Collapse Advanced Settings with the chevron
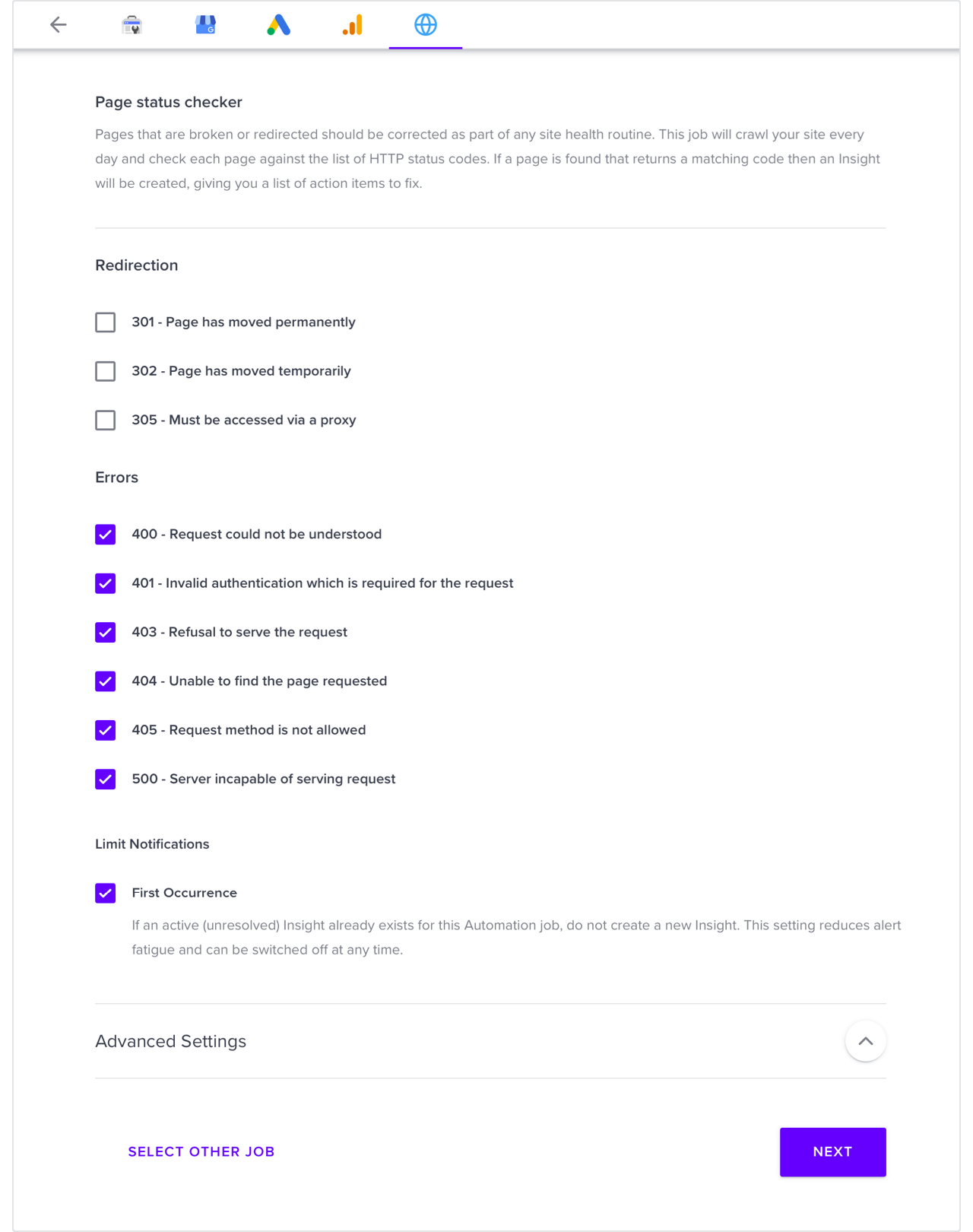 pos(866,1041)
